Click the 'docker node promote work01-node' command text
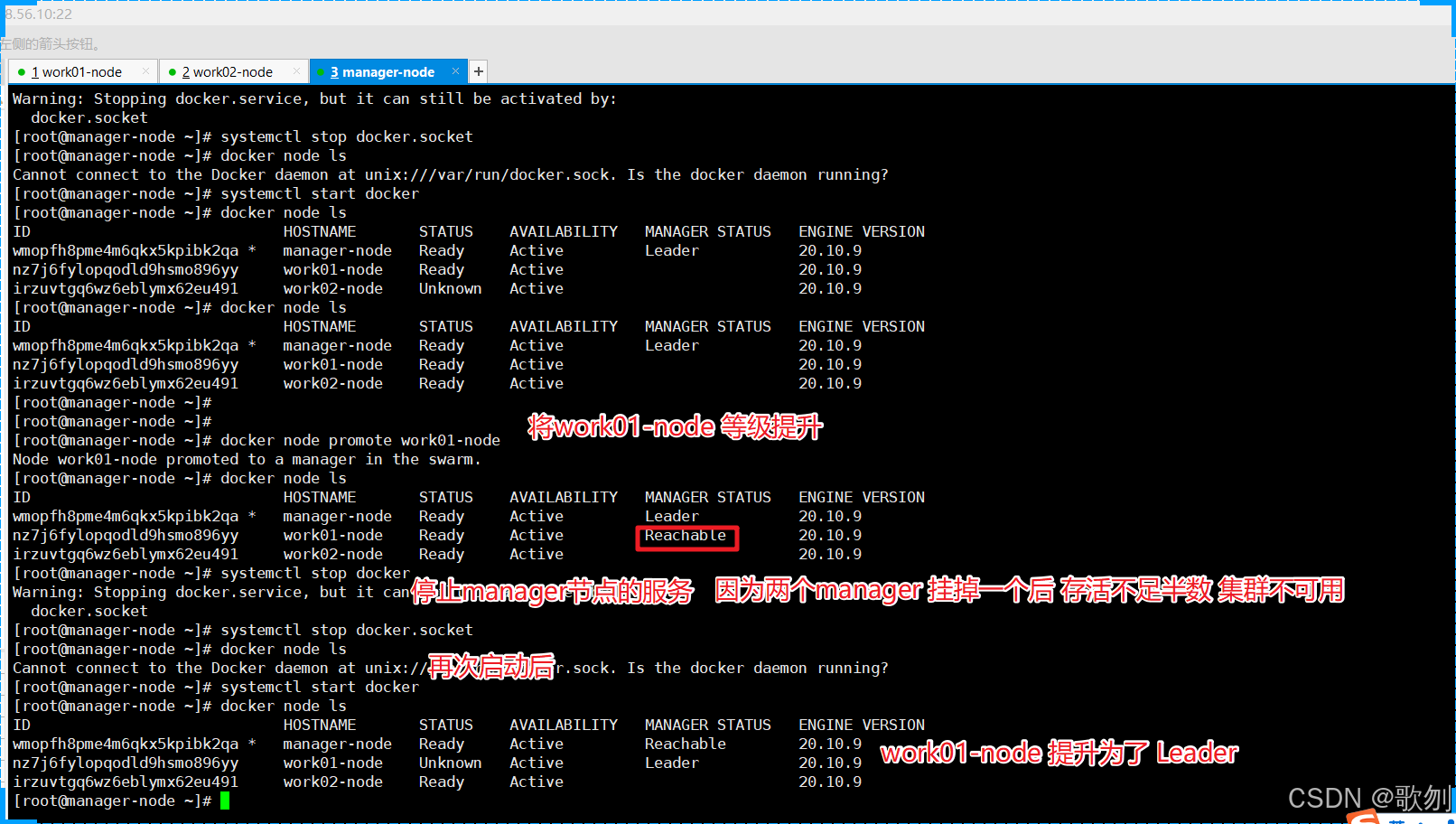This screenshot has height=824, width=1456. (360, 440)
